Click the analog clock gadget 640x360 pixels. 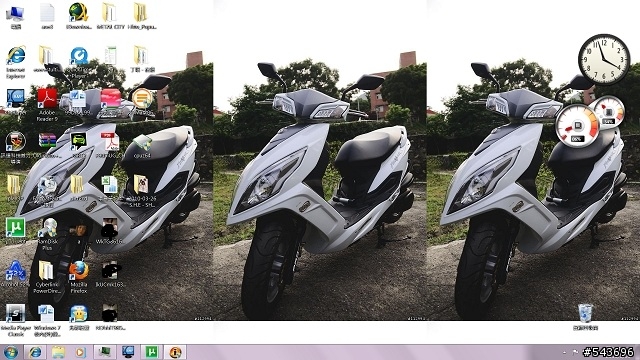click(604, 59)
